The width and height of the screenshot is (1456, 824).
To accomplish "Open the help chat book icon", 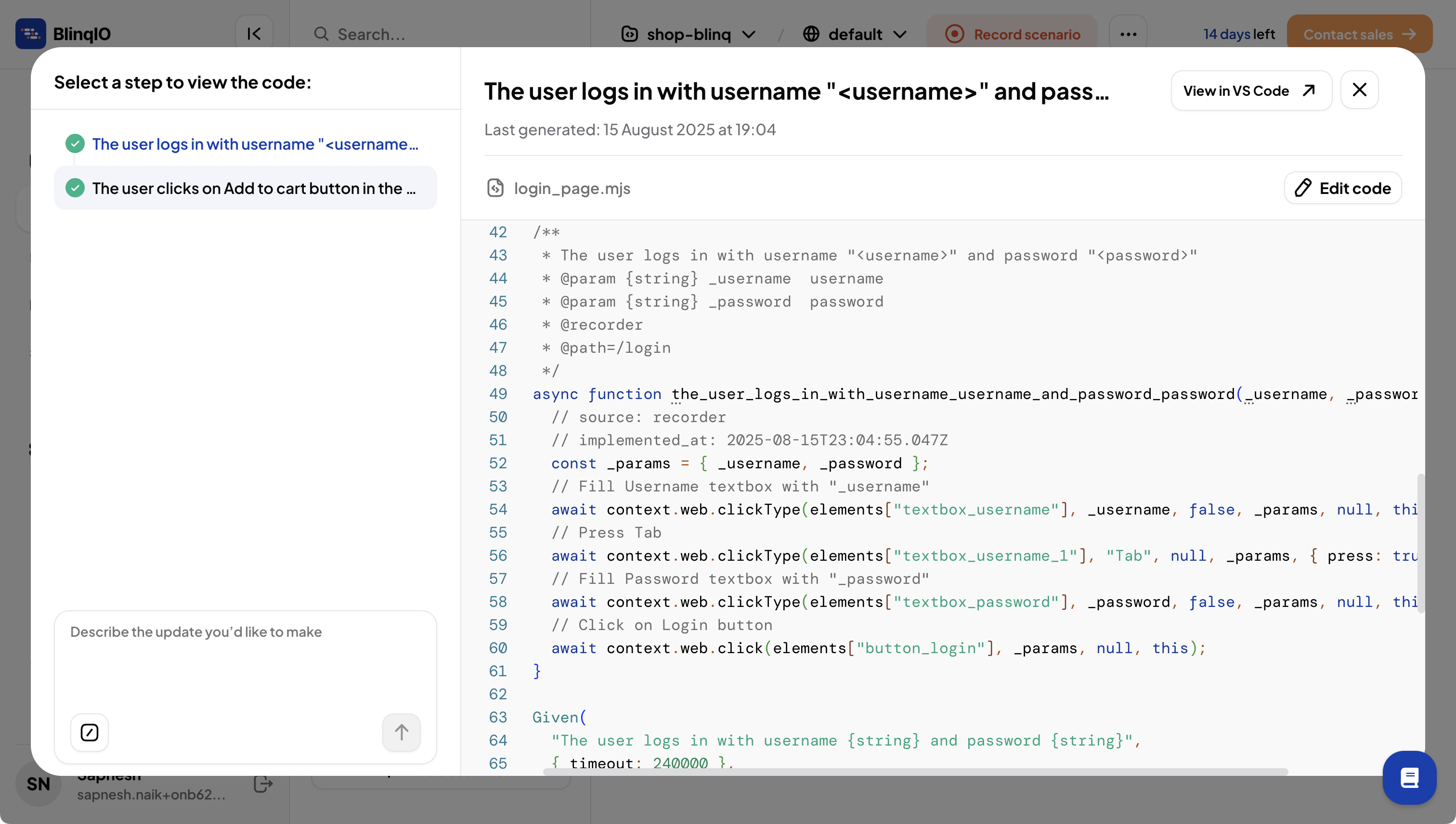I will tap(1409, 778).
